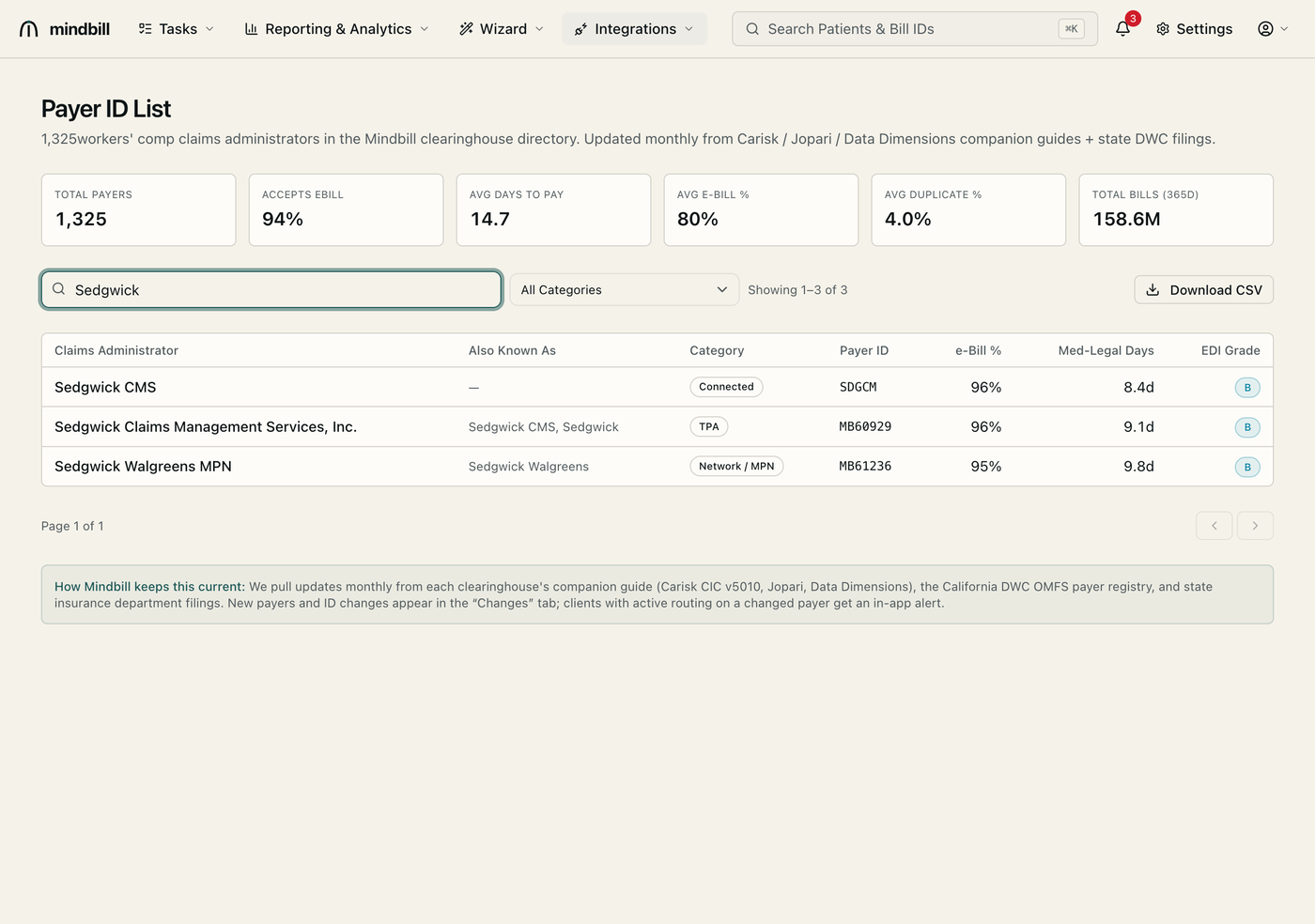Click the global search magnifier icon
The width and height of the screenshot is (1315, 924).
coord(752,29)
